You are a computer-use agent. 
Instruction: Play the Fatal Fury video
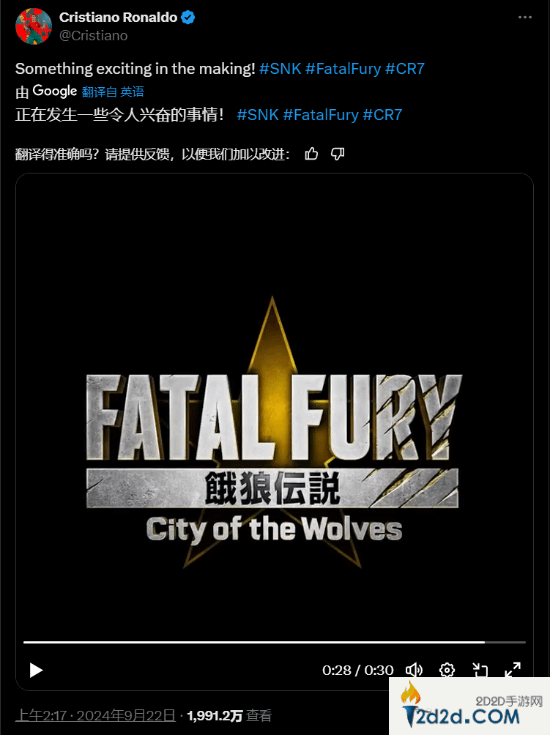coord(36,670)
